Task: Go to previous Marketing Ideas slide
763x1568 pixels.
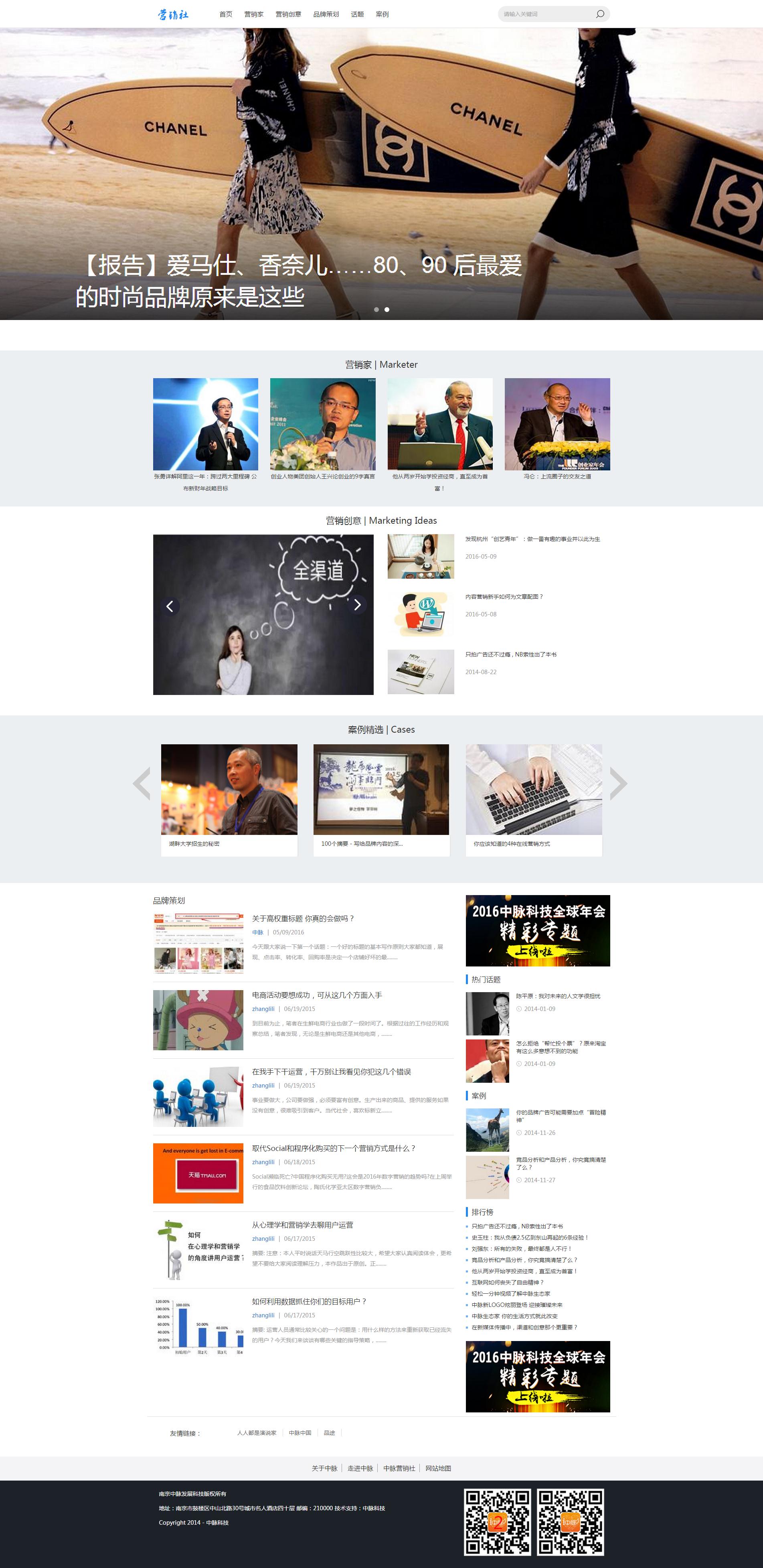Action: tap(170, 606)
